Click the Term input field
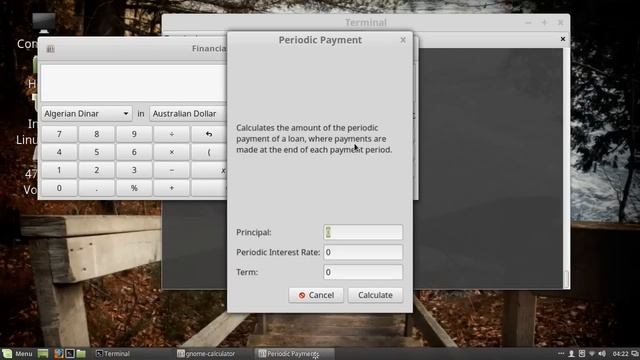Screen dimensions: 640x360 click(x=363, y=272)
